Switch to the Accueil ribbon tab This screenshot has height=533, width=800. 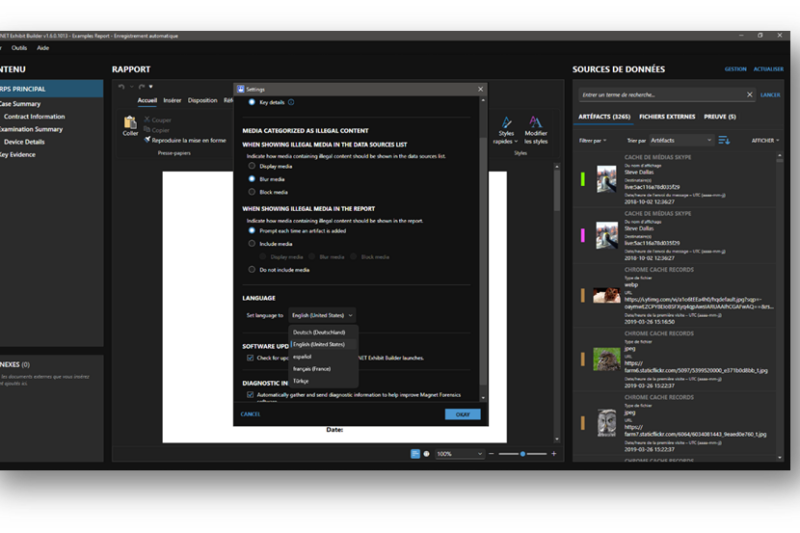click(147, 100)
